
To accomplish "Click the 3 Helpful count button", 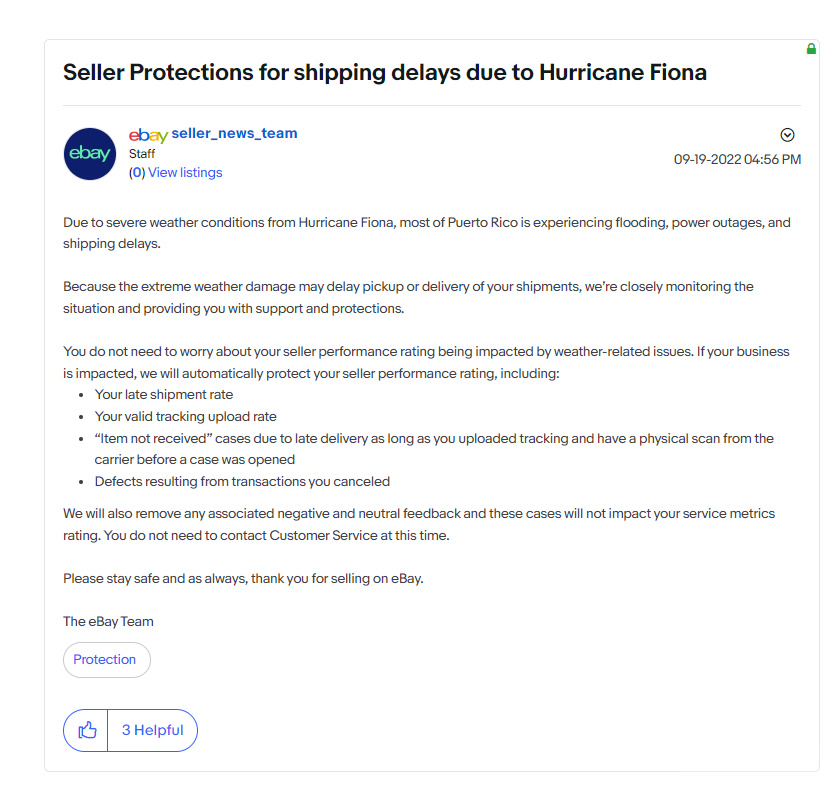I will (153, 730).
